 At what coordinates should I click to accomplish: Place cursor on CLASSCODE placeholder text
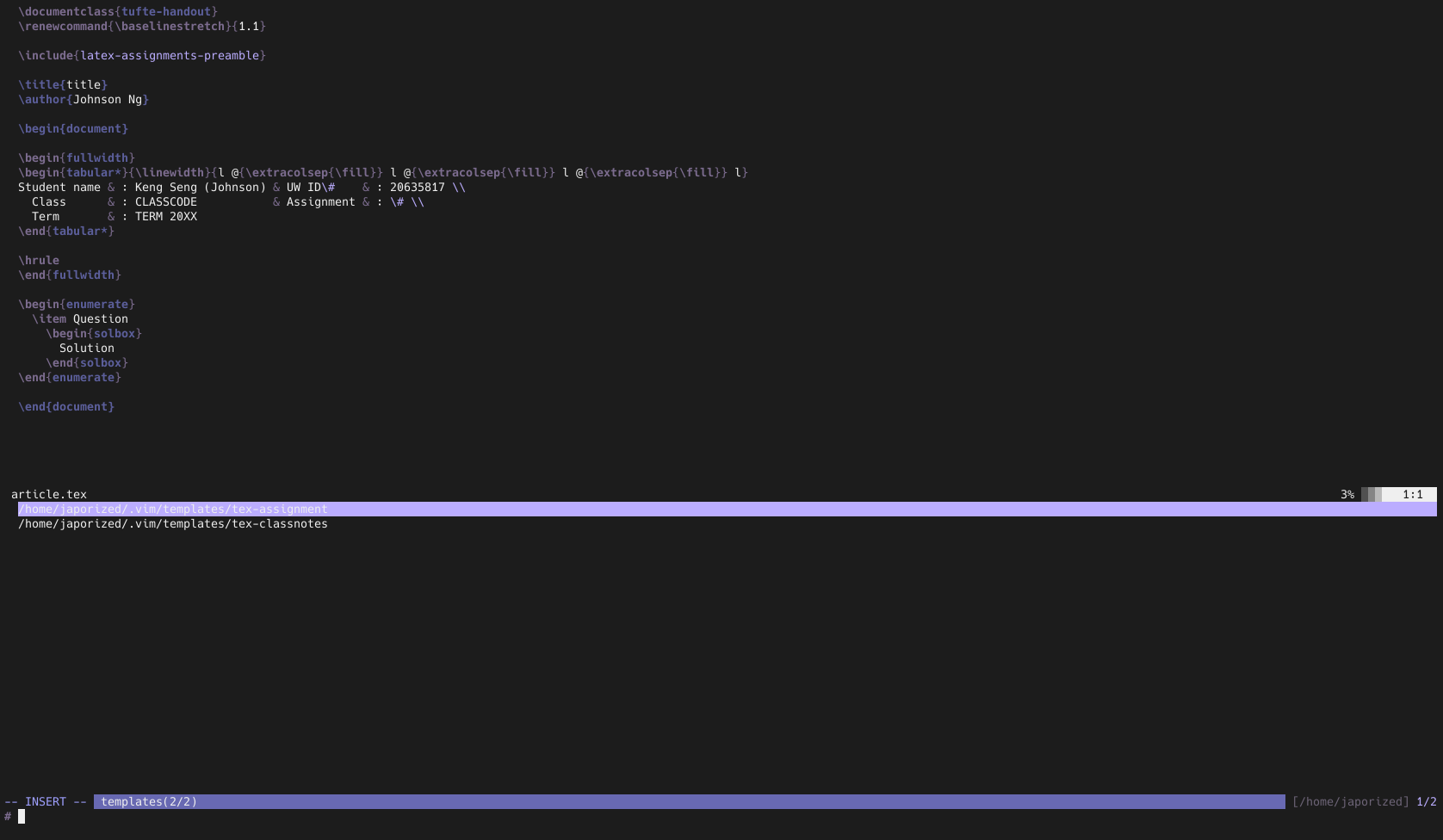166,202
